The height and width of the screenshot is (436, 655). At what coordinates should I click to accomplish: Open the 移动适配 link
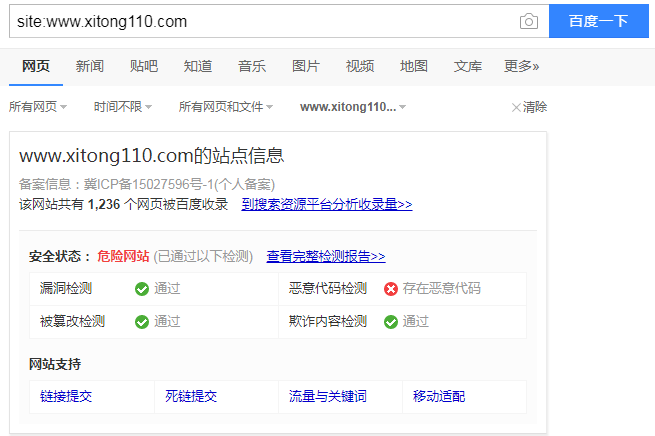pyautogui.click(x=439, y=396)
